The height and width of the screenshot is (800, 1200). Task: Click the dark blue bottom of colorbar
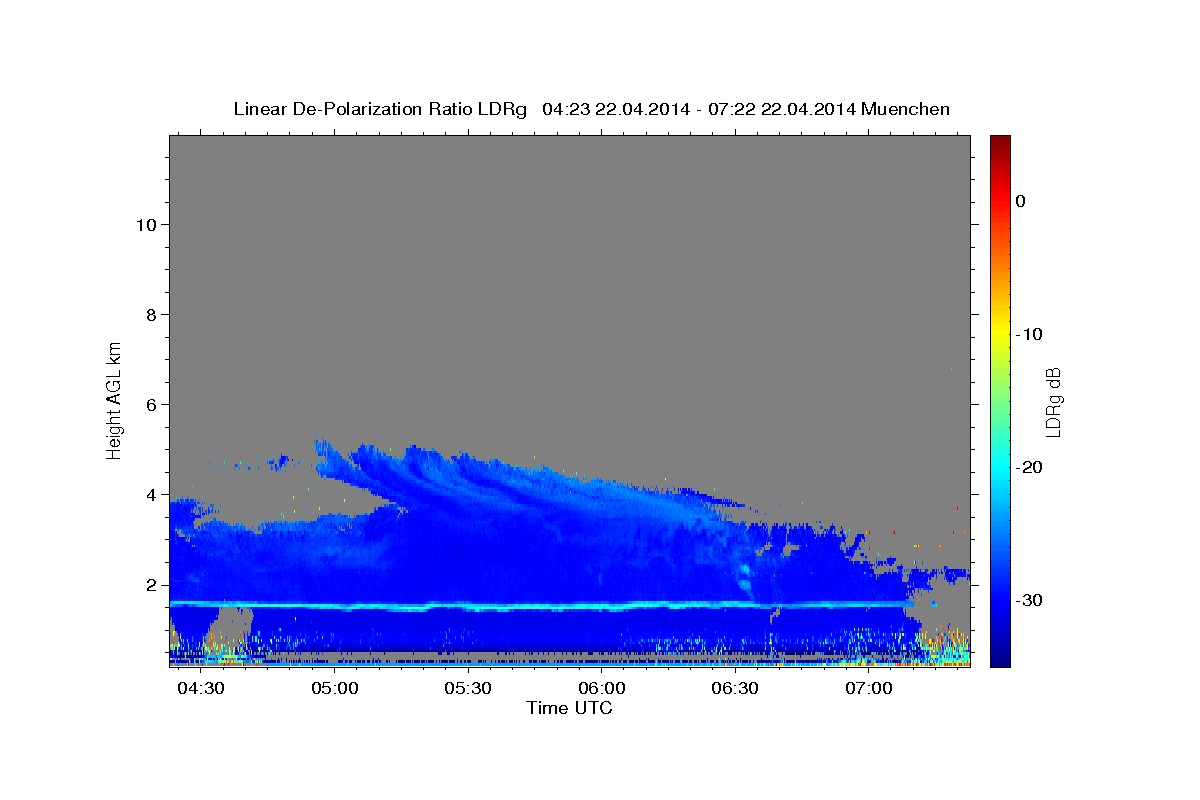point(1000,659)
